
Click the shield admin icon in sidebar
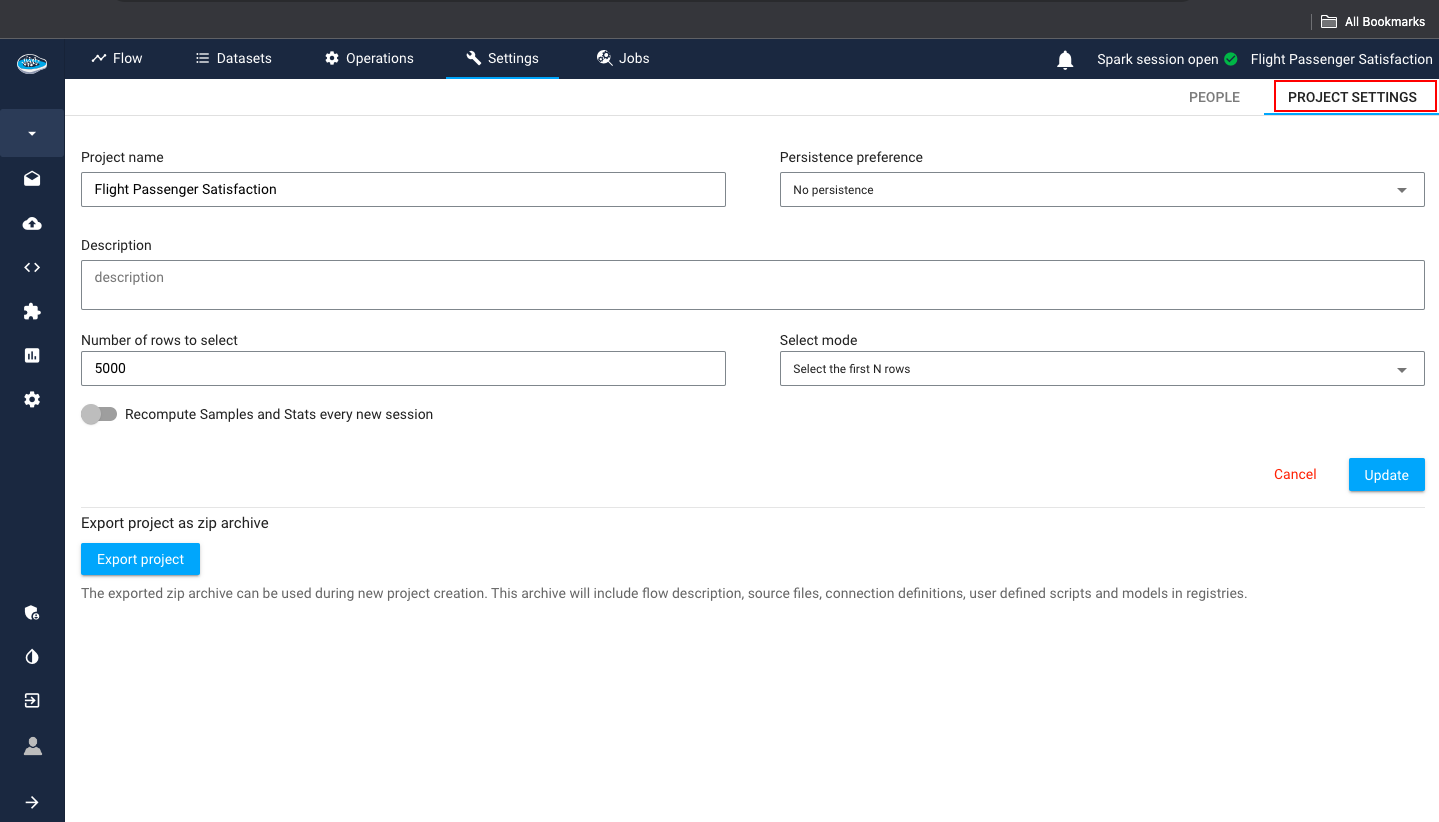[x=32, y=613]
